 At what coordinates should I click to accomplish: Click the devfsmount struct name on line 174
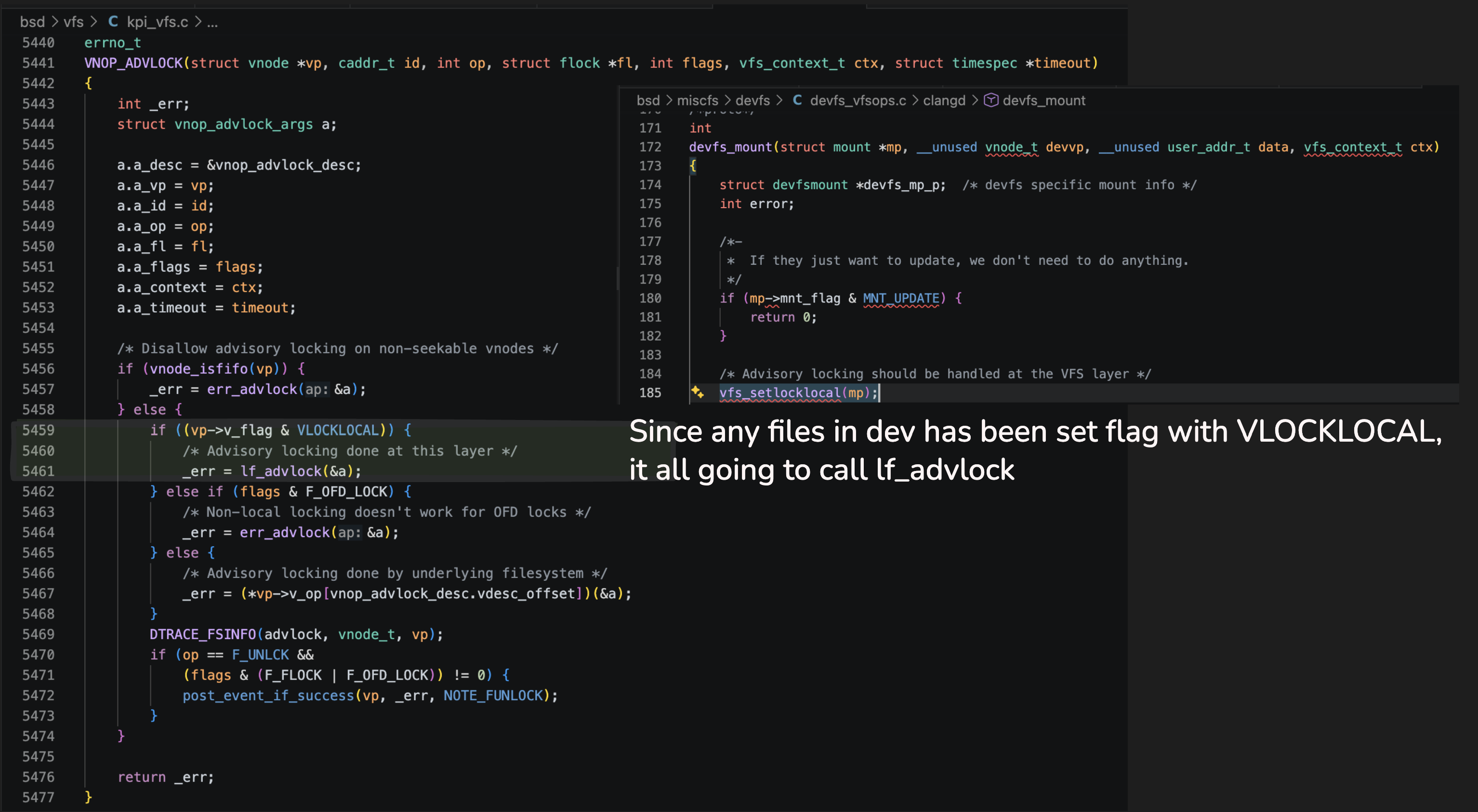tap(809, 184)
